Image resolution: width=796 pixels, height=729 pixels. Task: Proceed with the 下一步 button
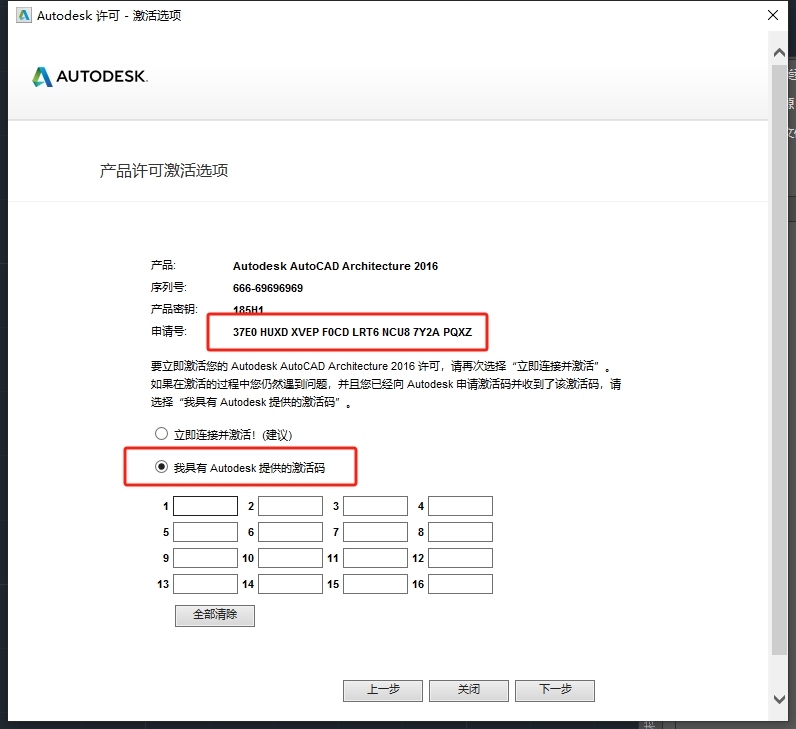pos(555,690)
